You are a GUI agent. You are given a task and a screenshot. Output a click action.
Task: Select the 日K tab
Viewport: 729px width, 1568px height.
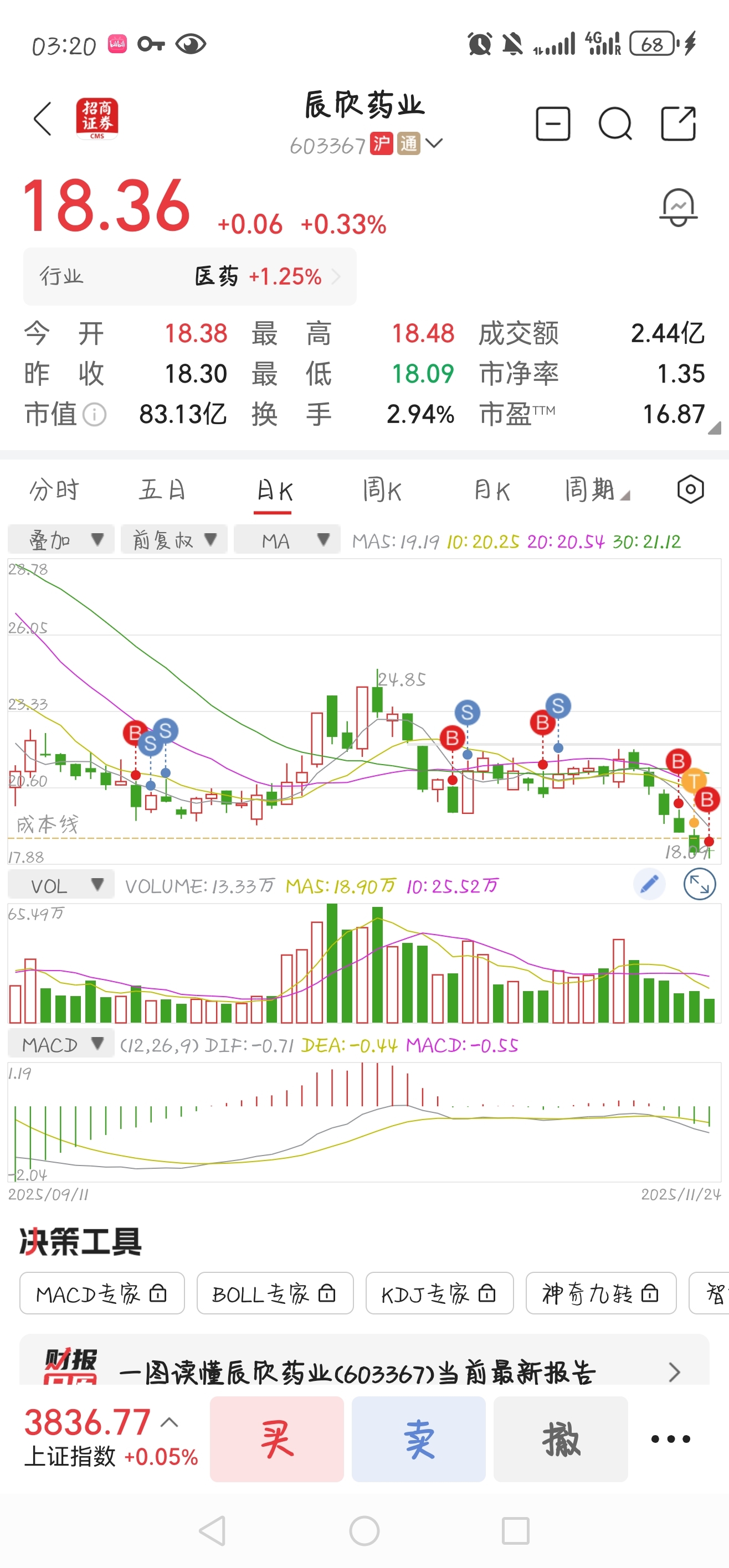coord(274,490)
